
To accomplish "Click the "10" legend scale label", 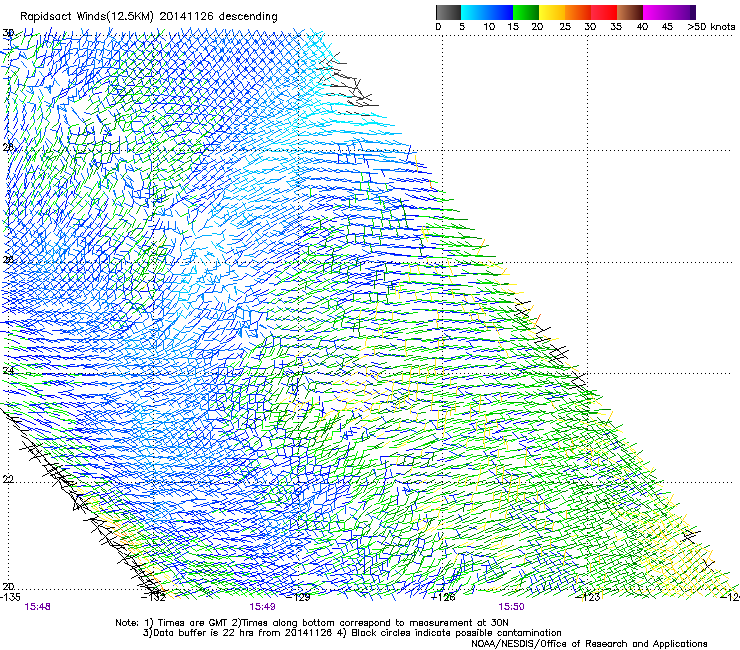I will (x=489, y=27).
